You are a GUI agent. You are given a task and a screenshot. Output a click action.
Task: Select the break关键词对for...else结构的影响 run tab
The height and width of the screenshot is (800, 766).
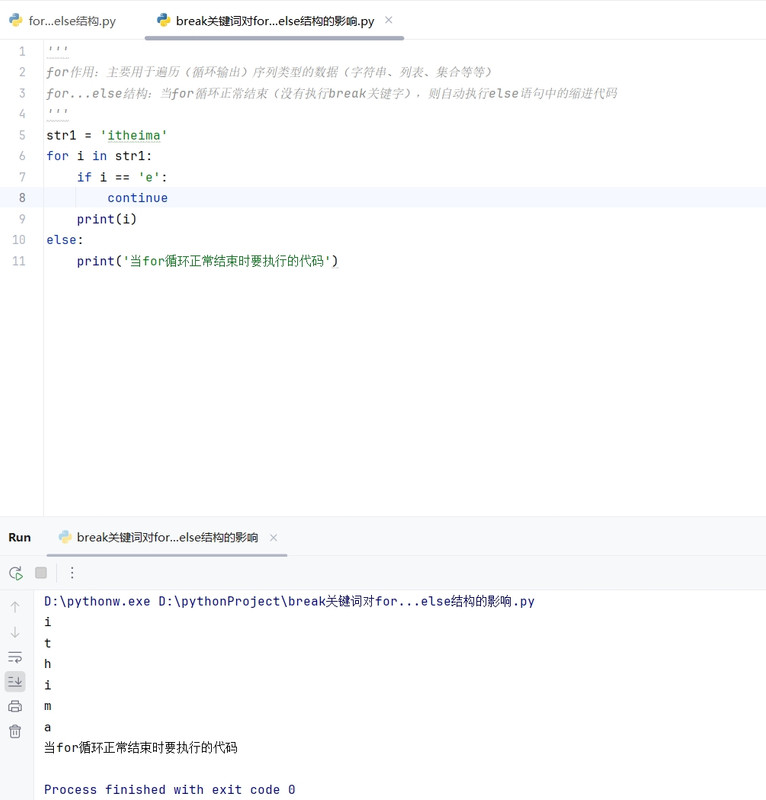point(167,537)
